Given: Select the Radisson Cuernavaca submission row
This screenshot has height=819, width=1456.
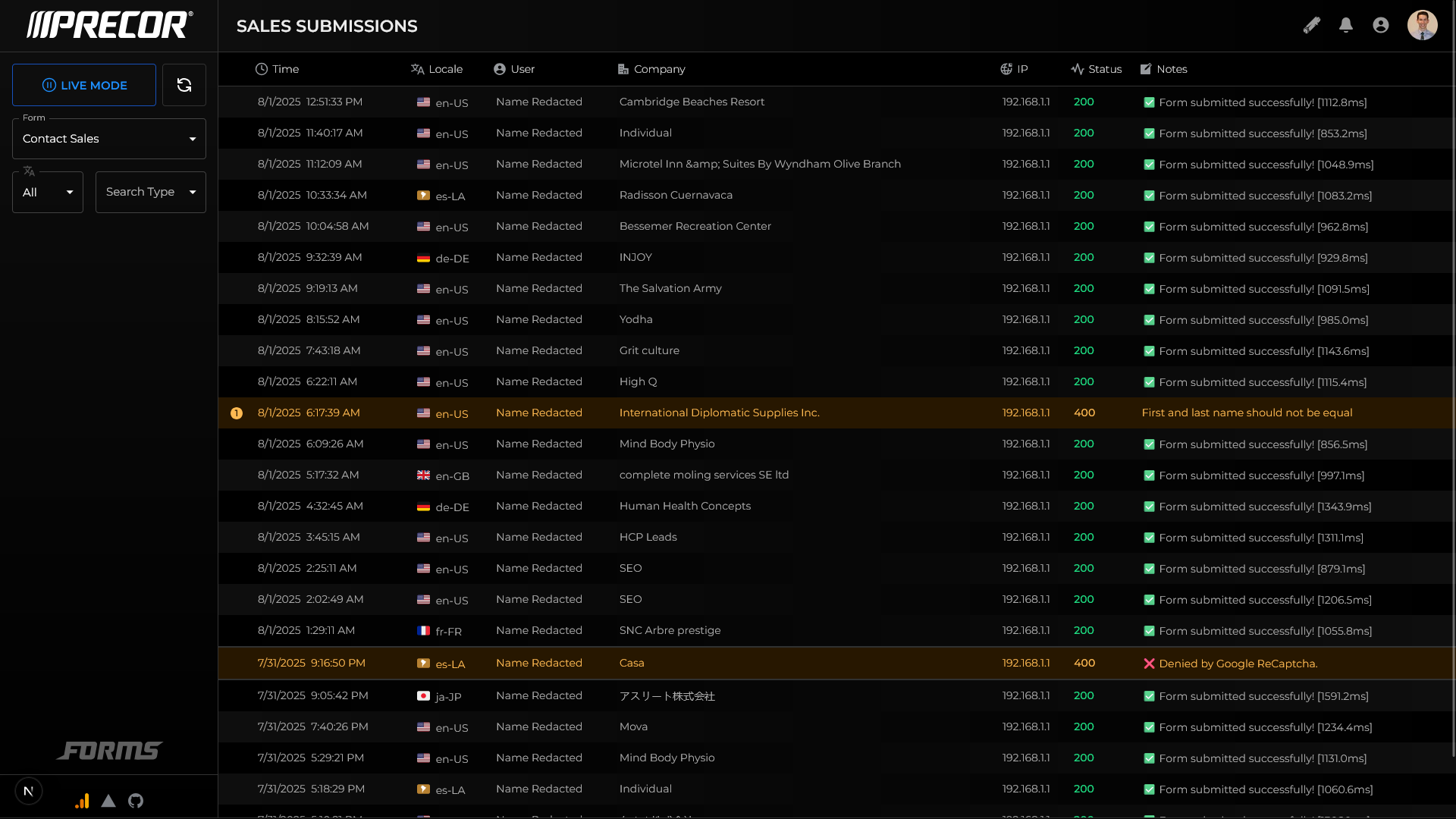Looking at the screenshot, I should pyautogui.click(x=675, y=195).
